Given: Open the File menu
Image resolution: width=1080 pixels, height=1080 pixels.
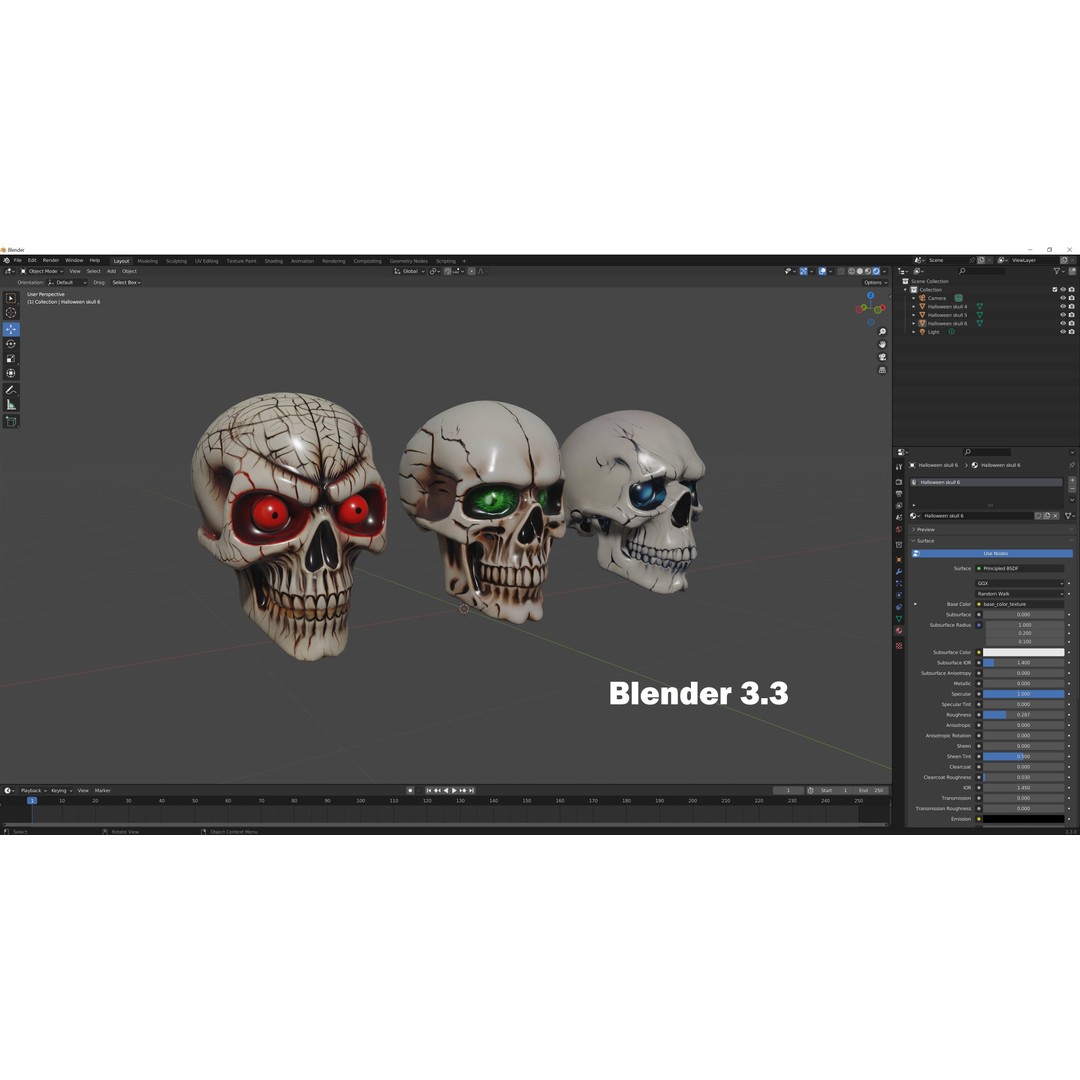Looking at the screenshot, I should click(x=18, y=260).
